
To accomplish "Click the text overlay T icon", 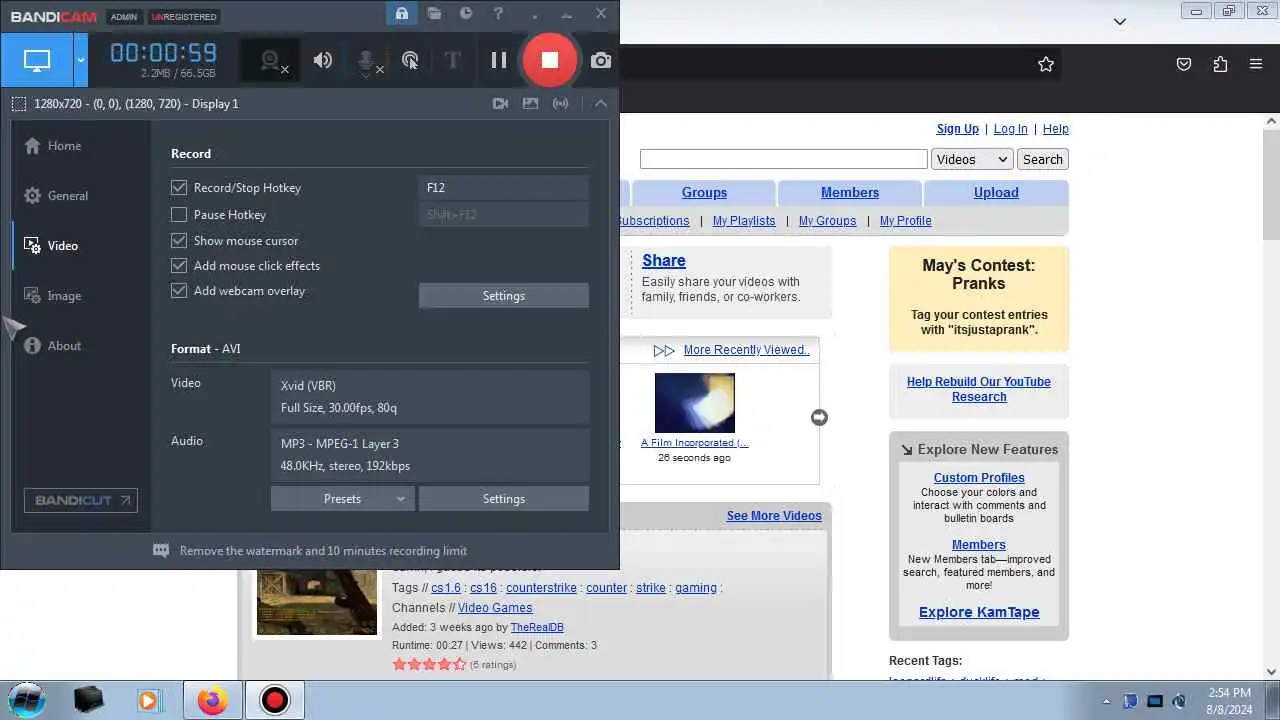I will tap(452, 61).
